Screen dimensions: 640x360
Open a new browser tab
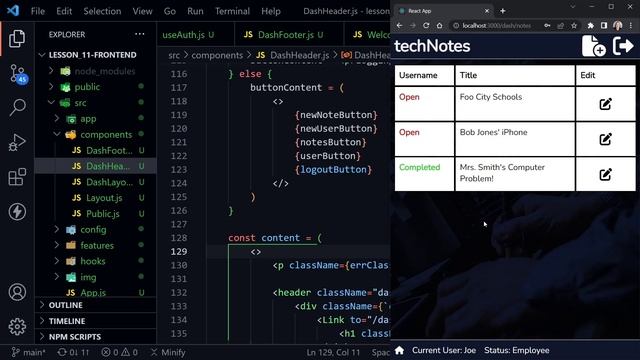point(503,11)
